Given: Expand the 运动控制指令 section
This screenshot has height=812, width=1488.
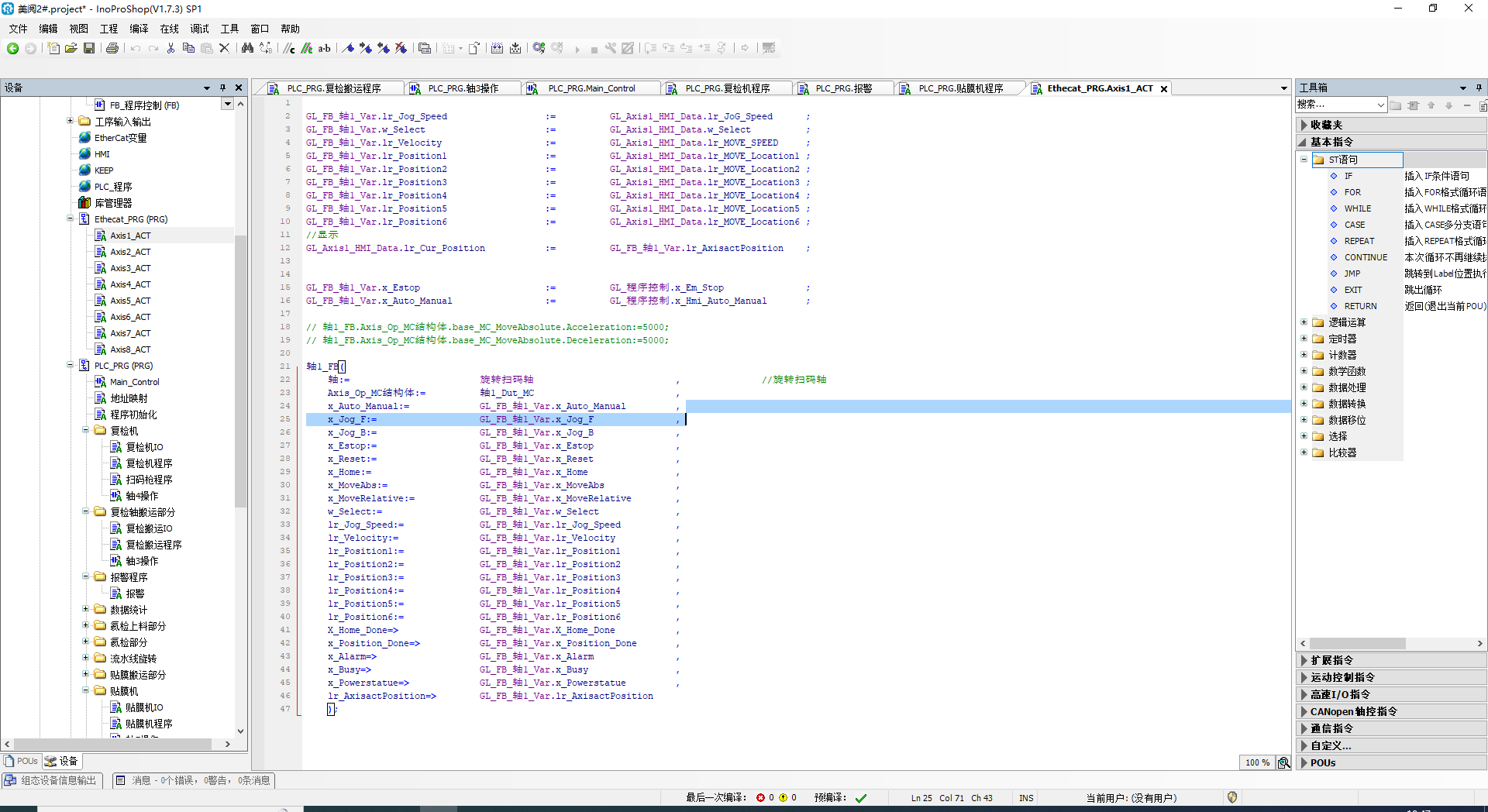Looking at the screenshot, I should [x=1391, y=677].
